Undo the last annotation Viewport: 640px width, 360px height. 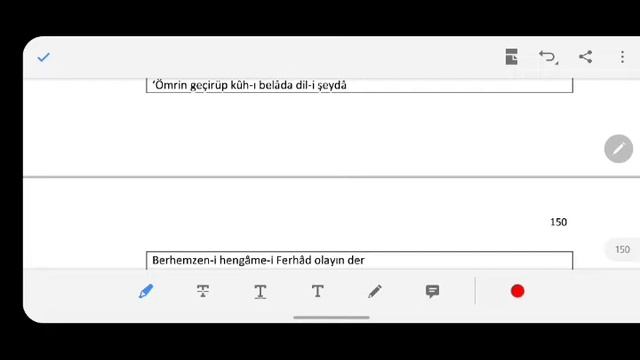tap(548, 57)
